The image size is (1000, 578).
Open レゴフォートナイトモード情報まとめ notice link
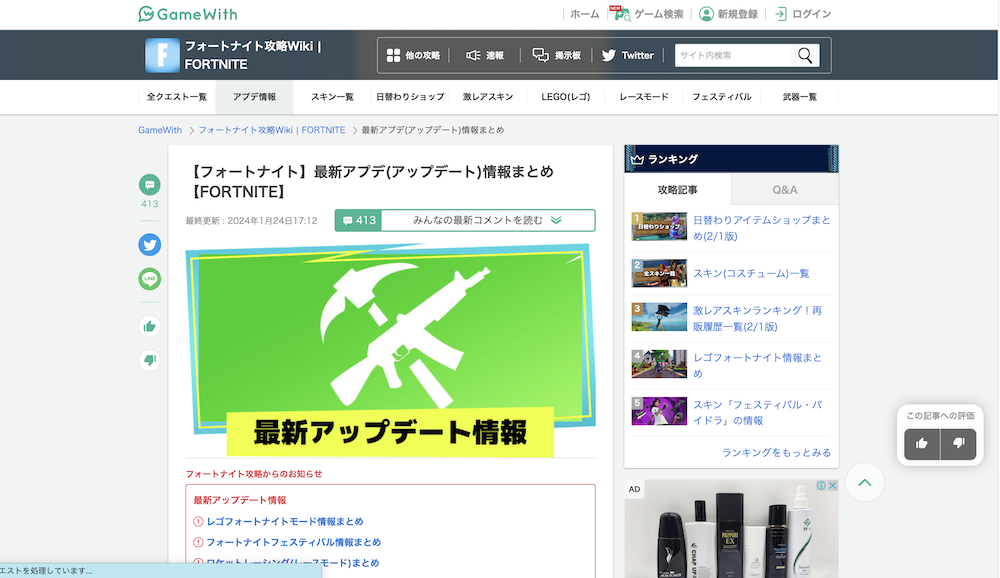(x=284, y=522)
